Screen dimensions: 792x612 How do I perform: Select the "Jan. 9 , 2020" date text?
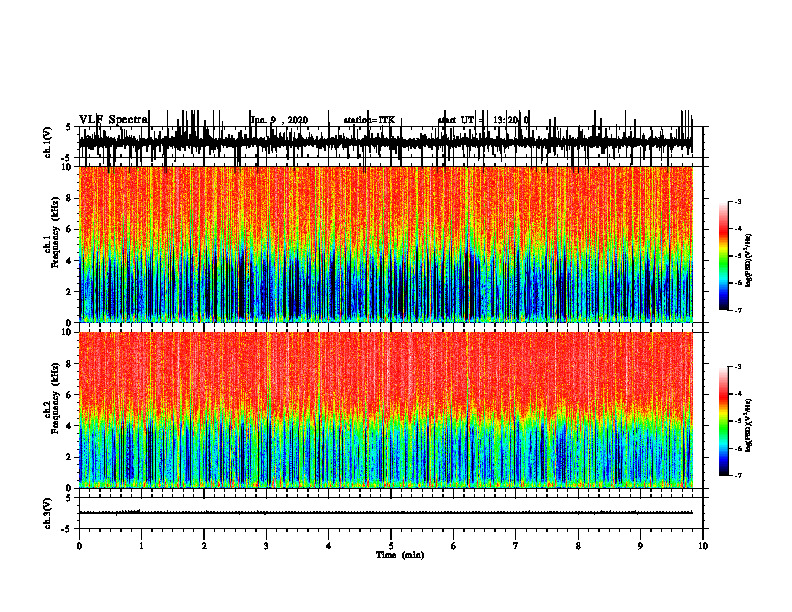(x=279, y=120)
